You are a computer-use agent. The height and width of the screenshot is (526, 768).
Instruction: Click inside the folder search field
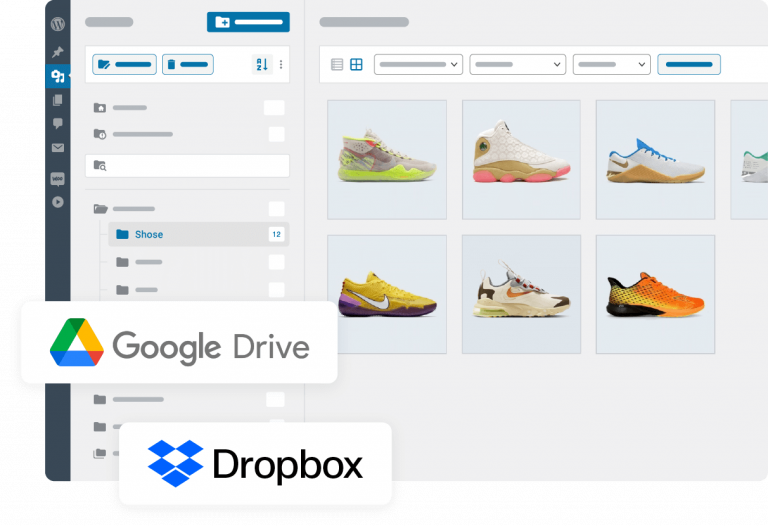[187, 166]
